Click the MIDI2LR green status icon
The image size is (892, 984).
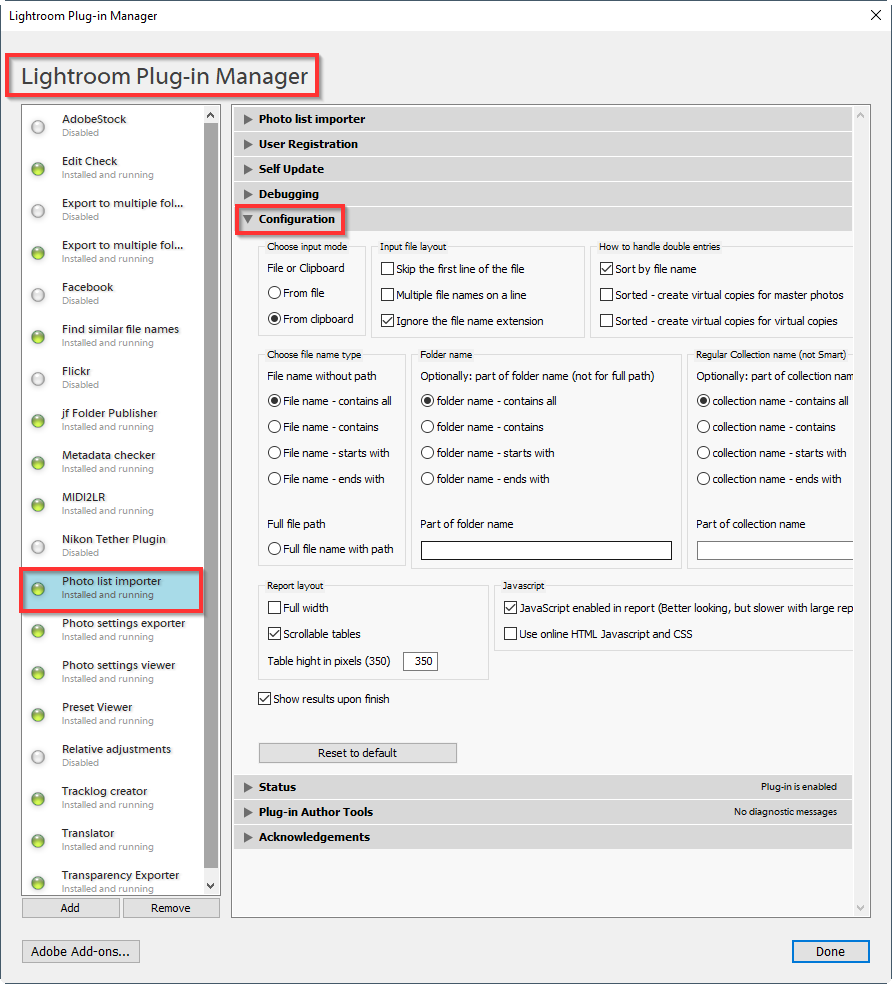click(x=38, y=504)
